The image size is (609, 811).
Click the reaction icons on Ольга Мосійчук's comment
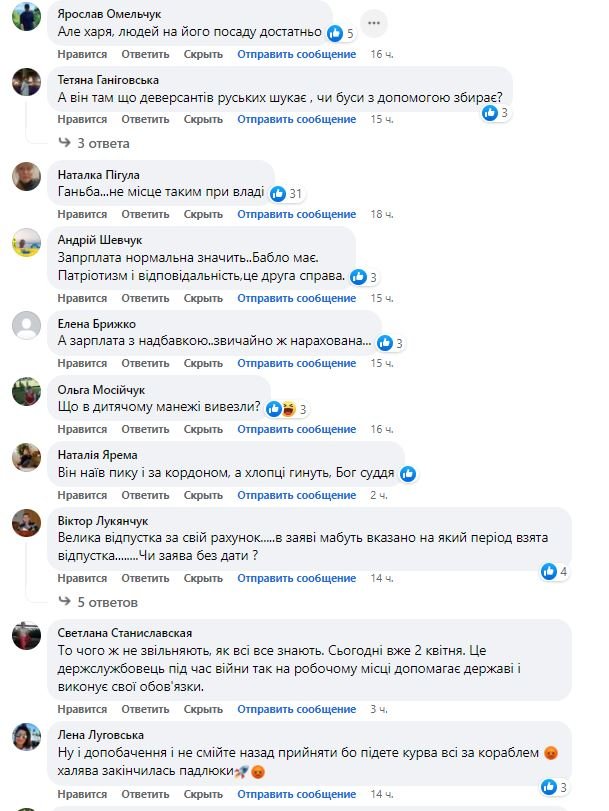coord(279,408)
